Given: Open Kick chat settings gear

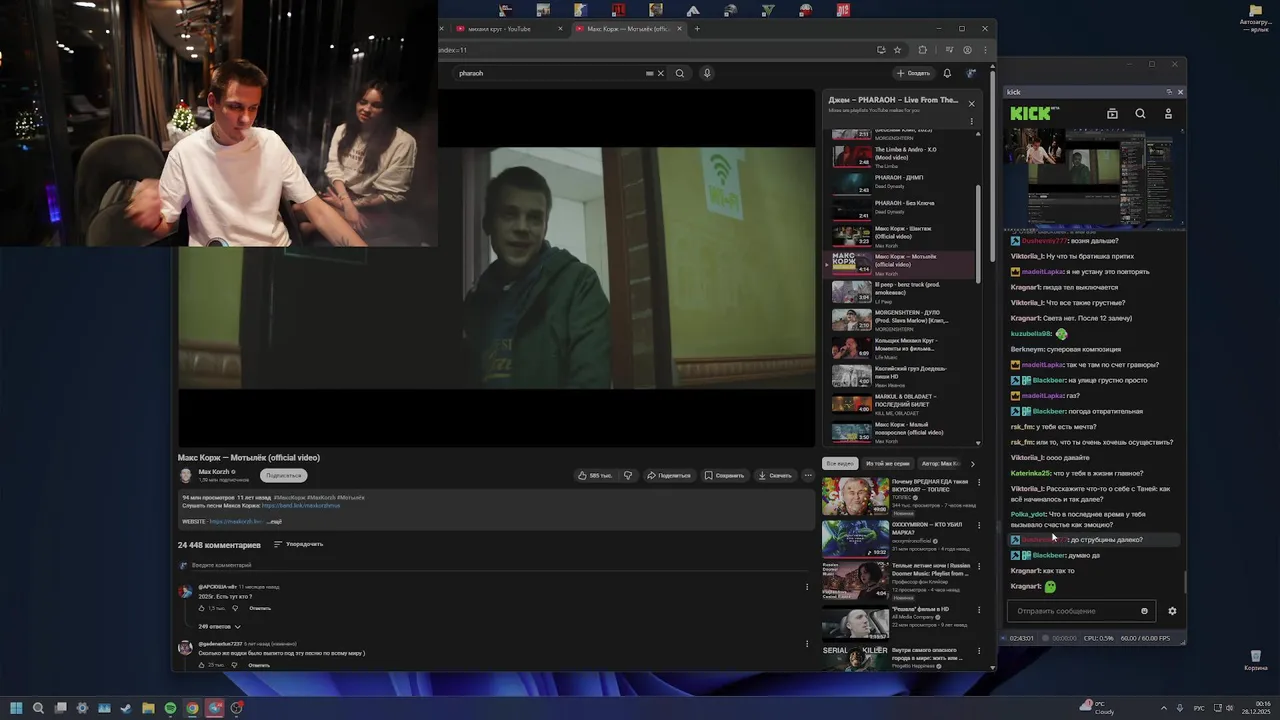Looking at the screenshot, I should (1172, 611).
